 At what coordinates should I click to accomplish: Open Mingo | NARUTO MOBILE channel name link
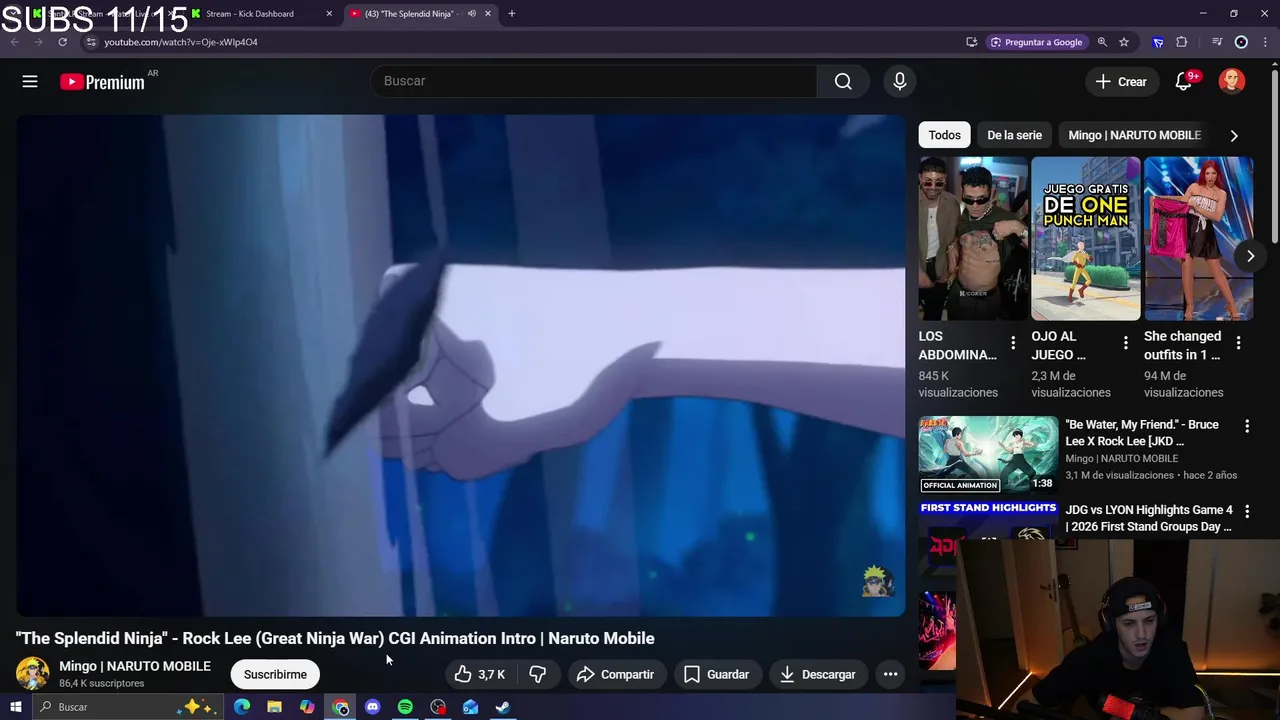135,666
